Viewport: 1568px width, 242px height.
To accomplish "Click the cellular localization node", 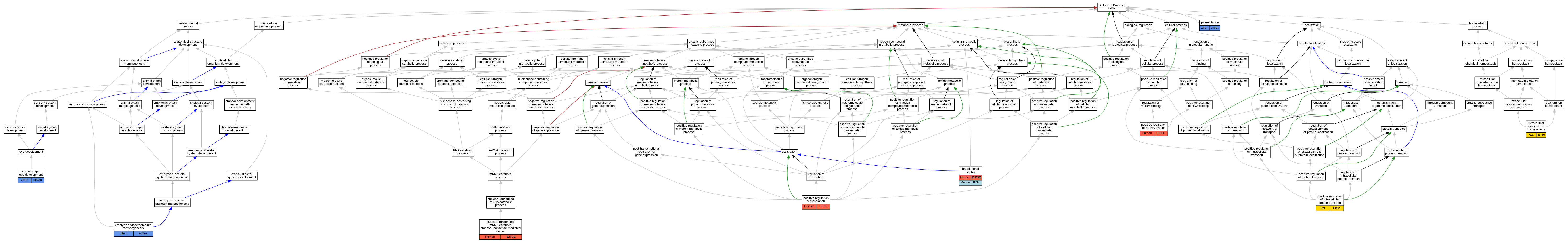I will coord(1312,43).
